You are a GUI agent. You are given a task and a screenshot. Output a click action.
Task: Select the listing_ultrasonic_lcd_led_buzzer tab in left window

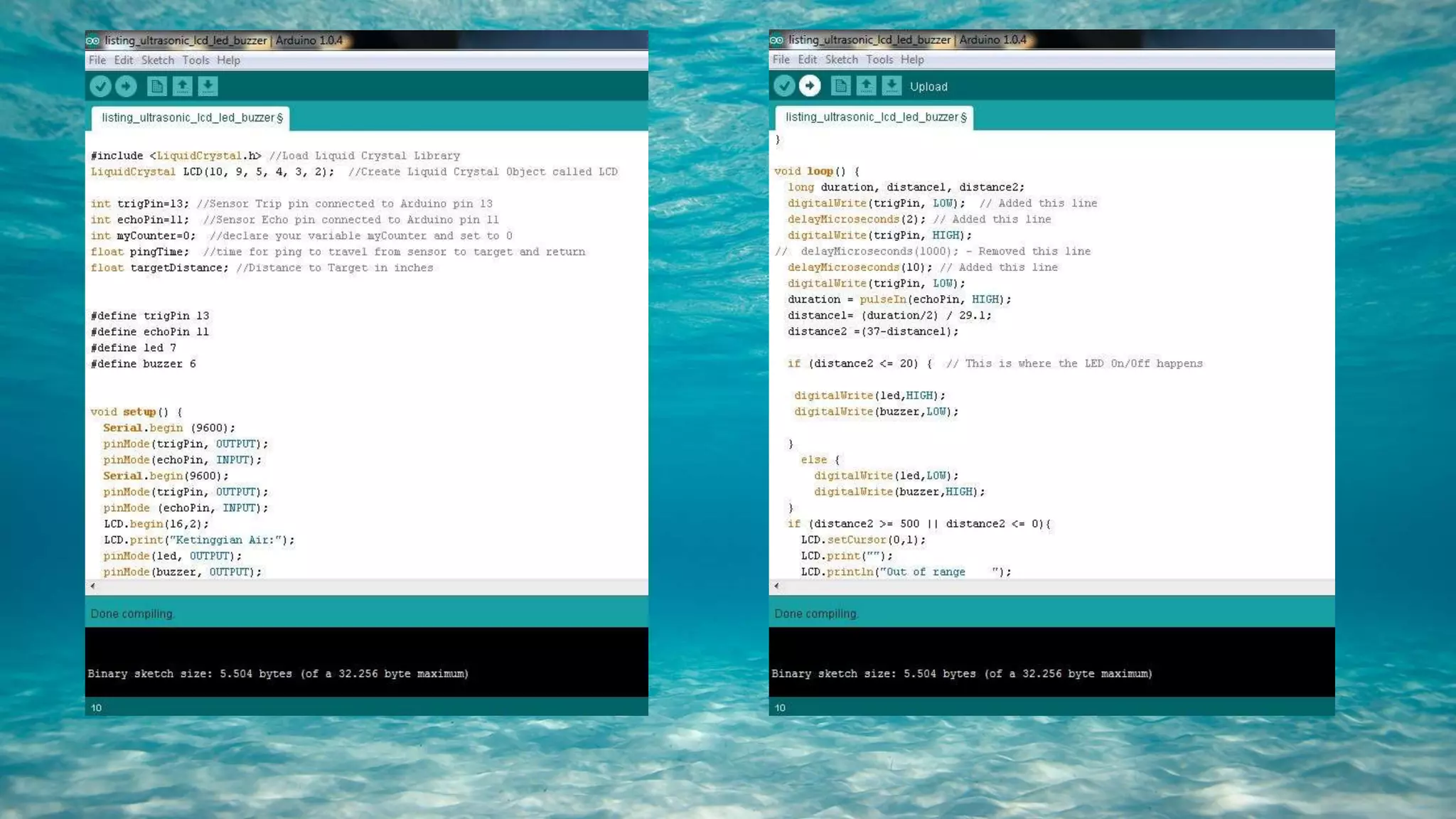point(191,118)
